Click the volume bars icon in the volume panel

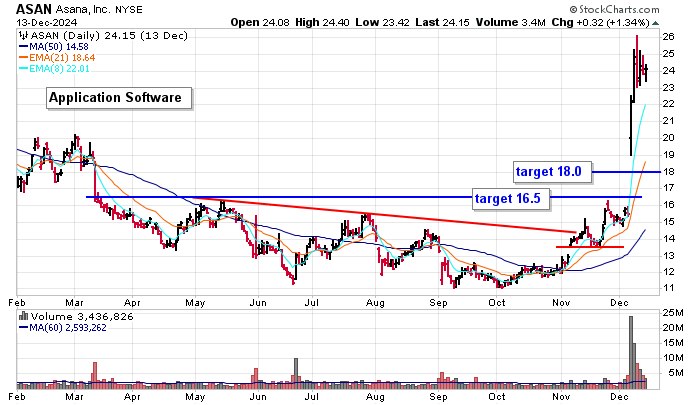coord(24,317)
